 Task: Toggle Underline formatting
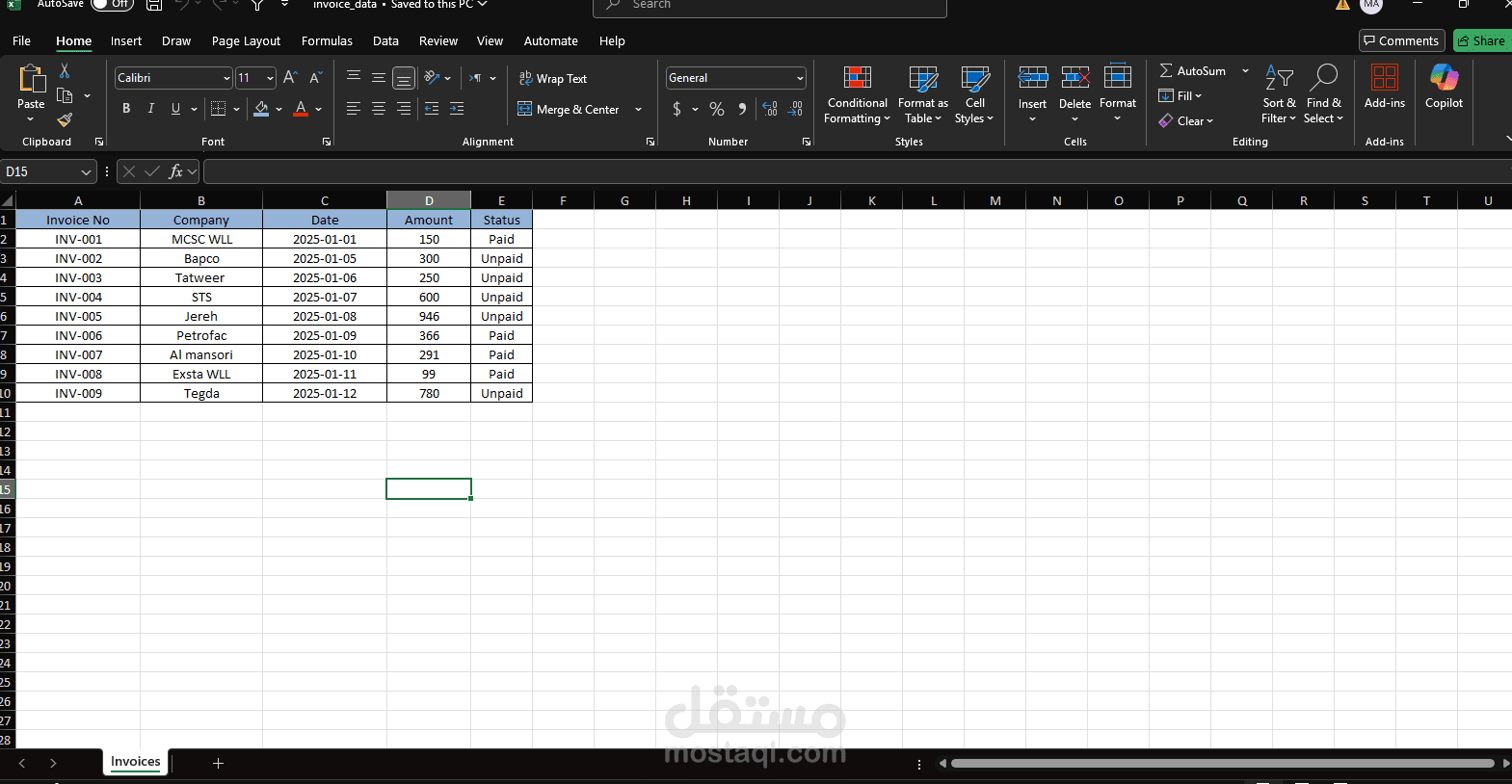pos(175,109)
